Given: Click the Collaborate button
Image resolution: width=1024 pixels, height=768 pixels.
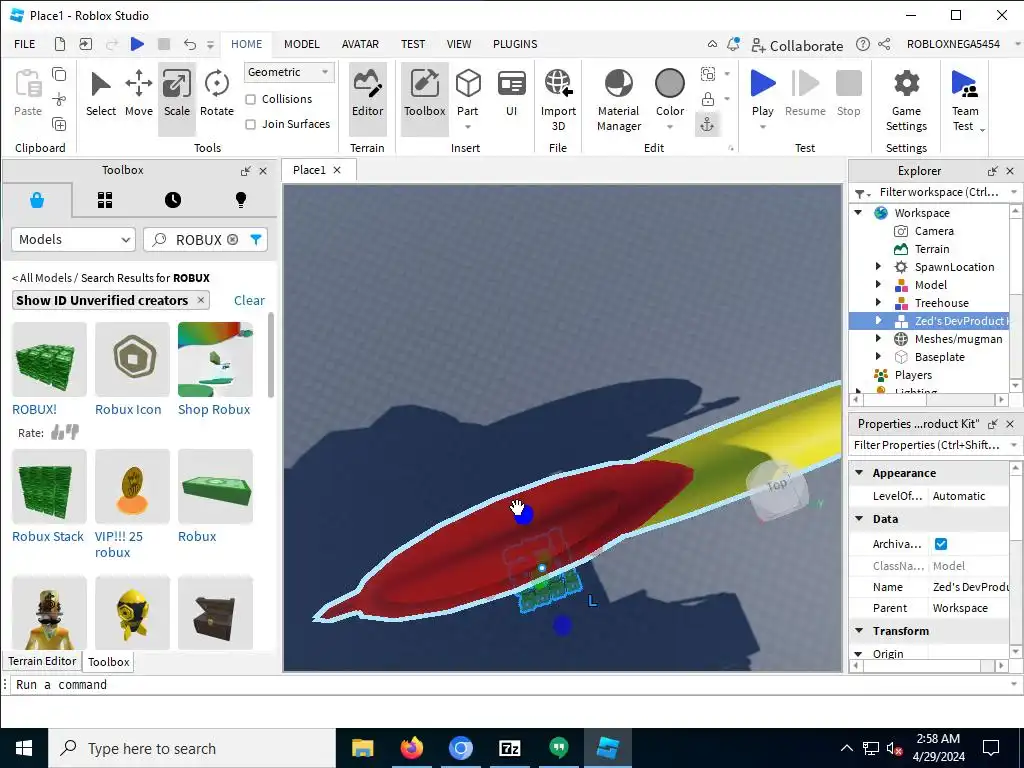Looking at the screenshot, I should (x=797, y=45).
